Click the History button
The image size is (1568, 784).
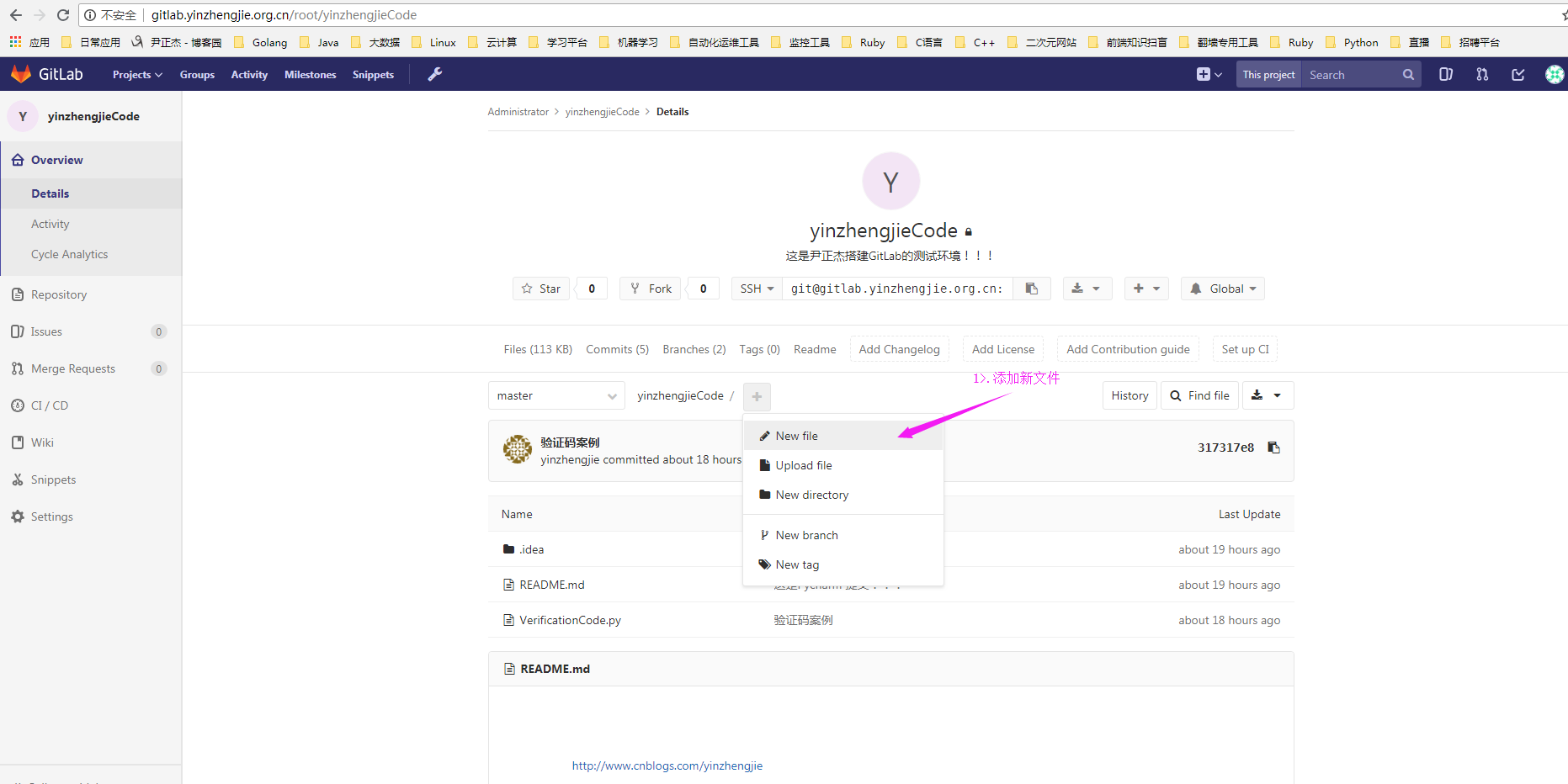coord(1129,395)
